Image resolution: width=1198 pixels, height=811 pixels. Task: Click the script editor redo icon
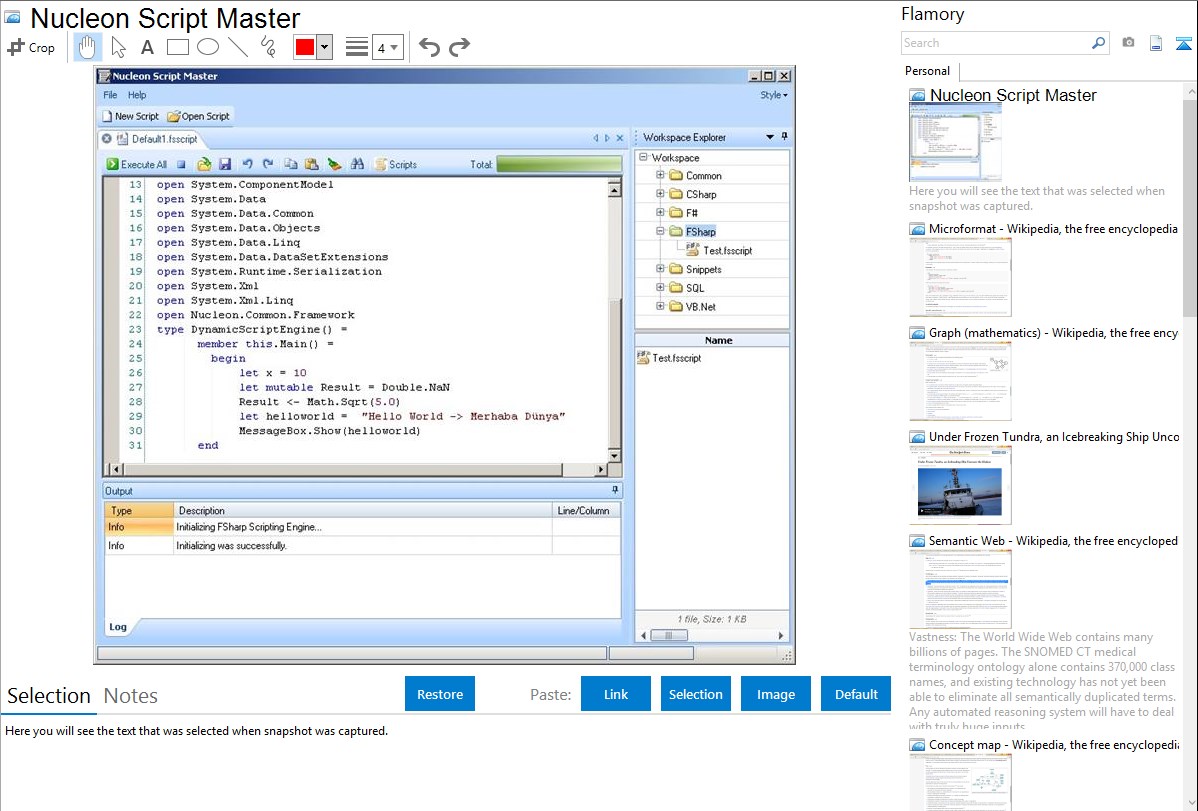(268, 164)
